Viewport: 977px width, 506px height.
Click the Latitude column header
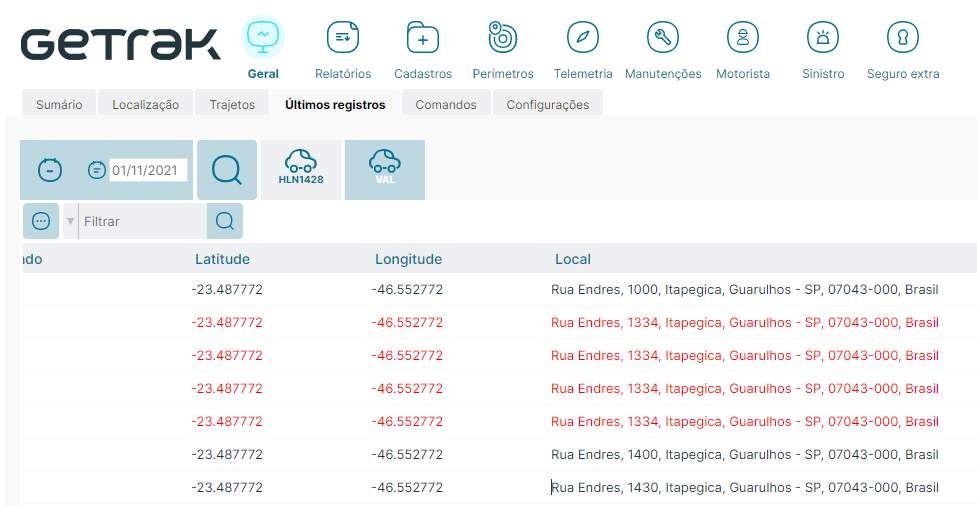pyautogui.click(x=222, y=259)
